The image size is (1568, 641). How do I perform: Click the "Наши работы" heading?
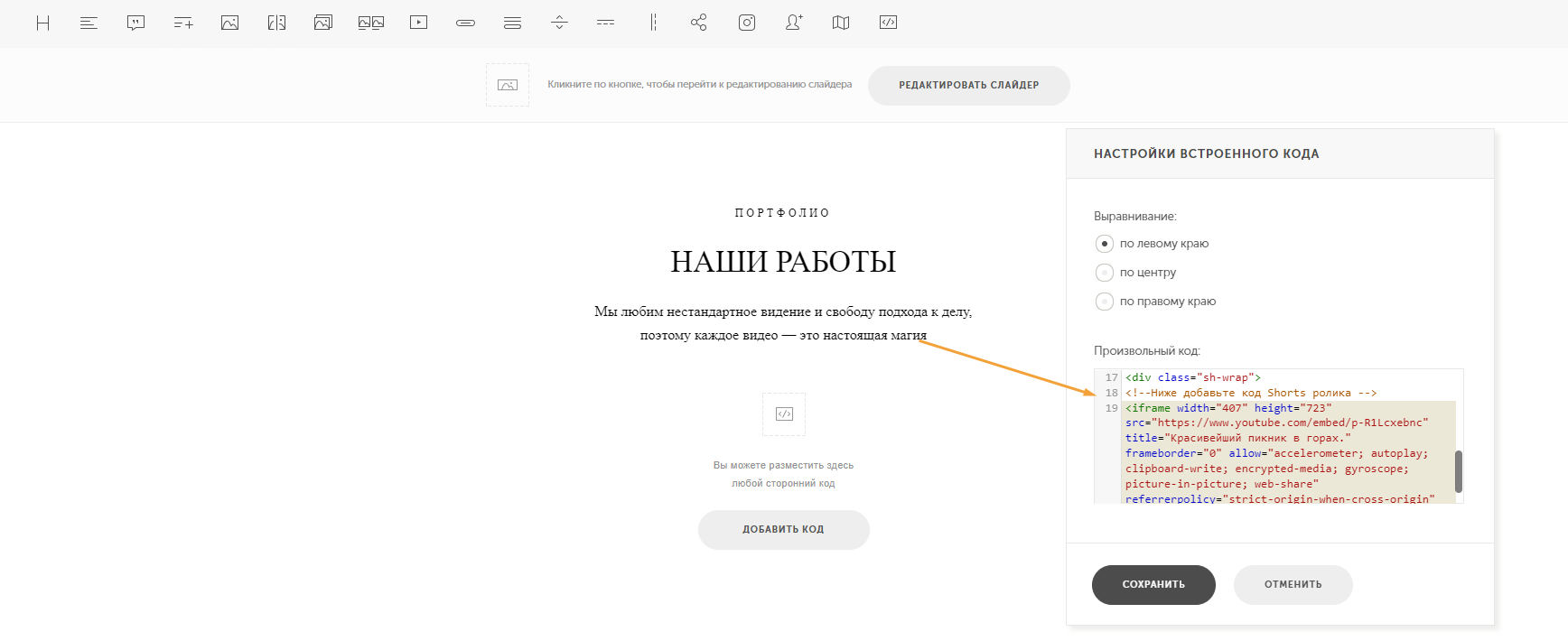click(783, 262)
